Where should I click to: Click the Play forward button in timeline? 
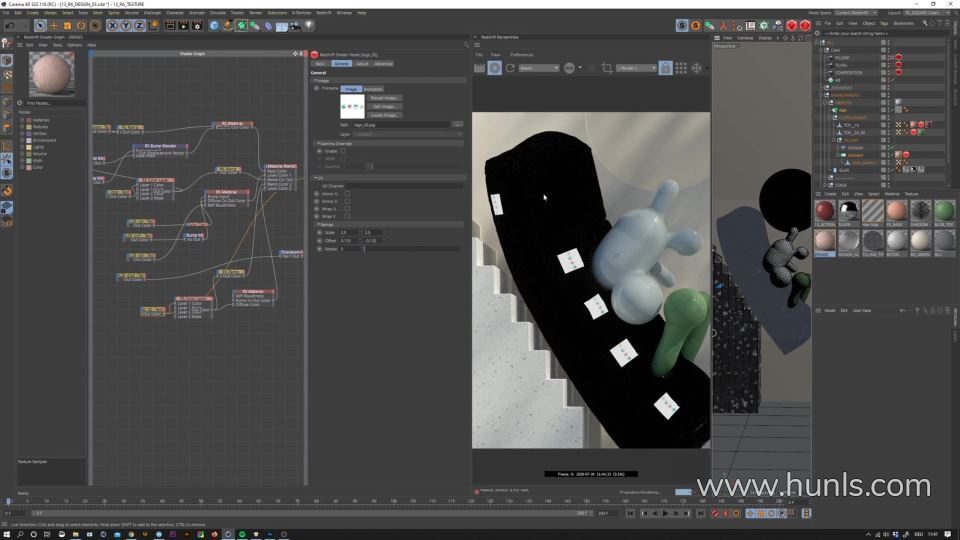pos(666,514)
